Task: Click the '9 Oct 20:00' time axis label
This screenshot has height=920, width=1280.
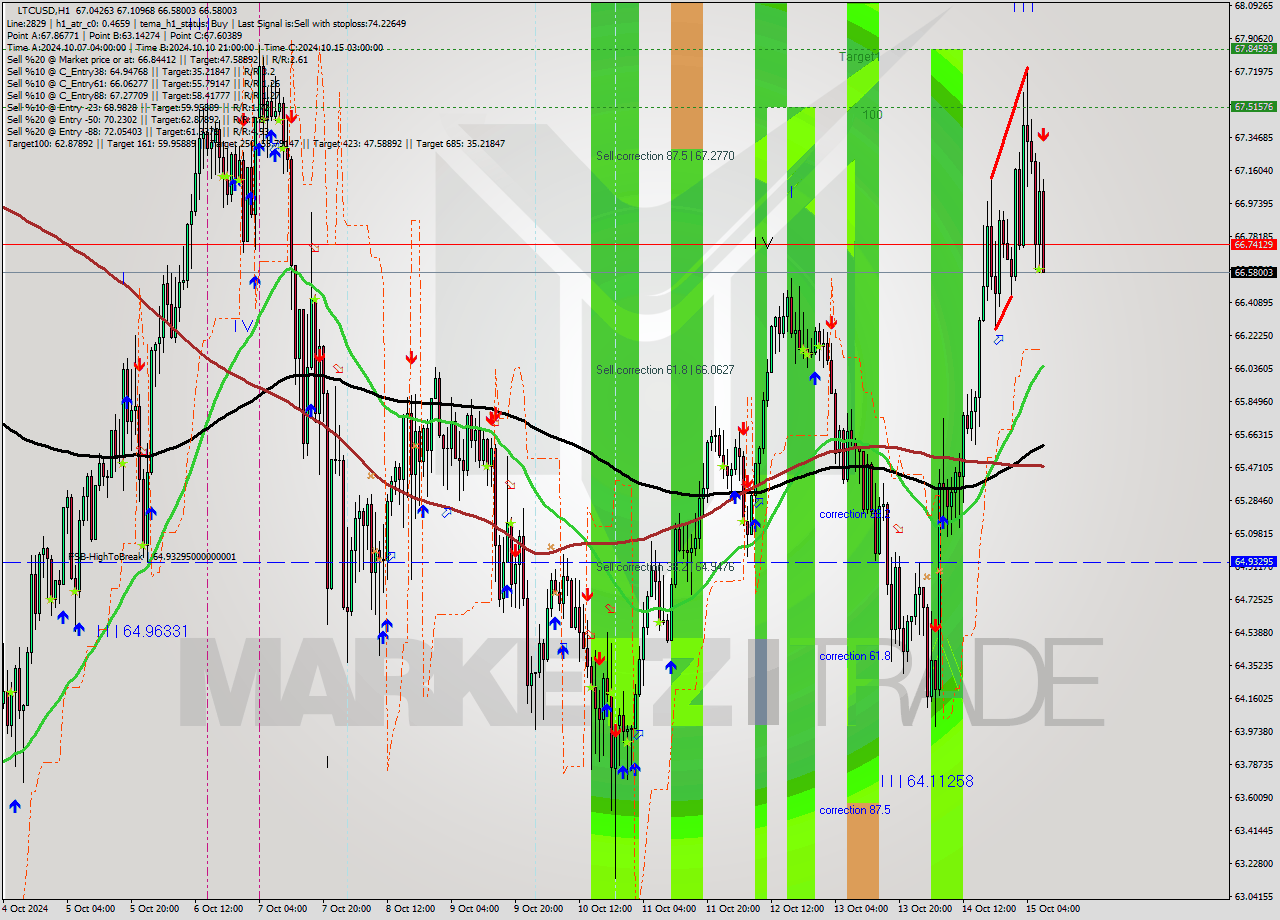Action: [x=538, y=909]
